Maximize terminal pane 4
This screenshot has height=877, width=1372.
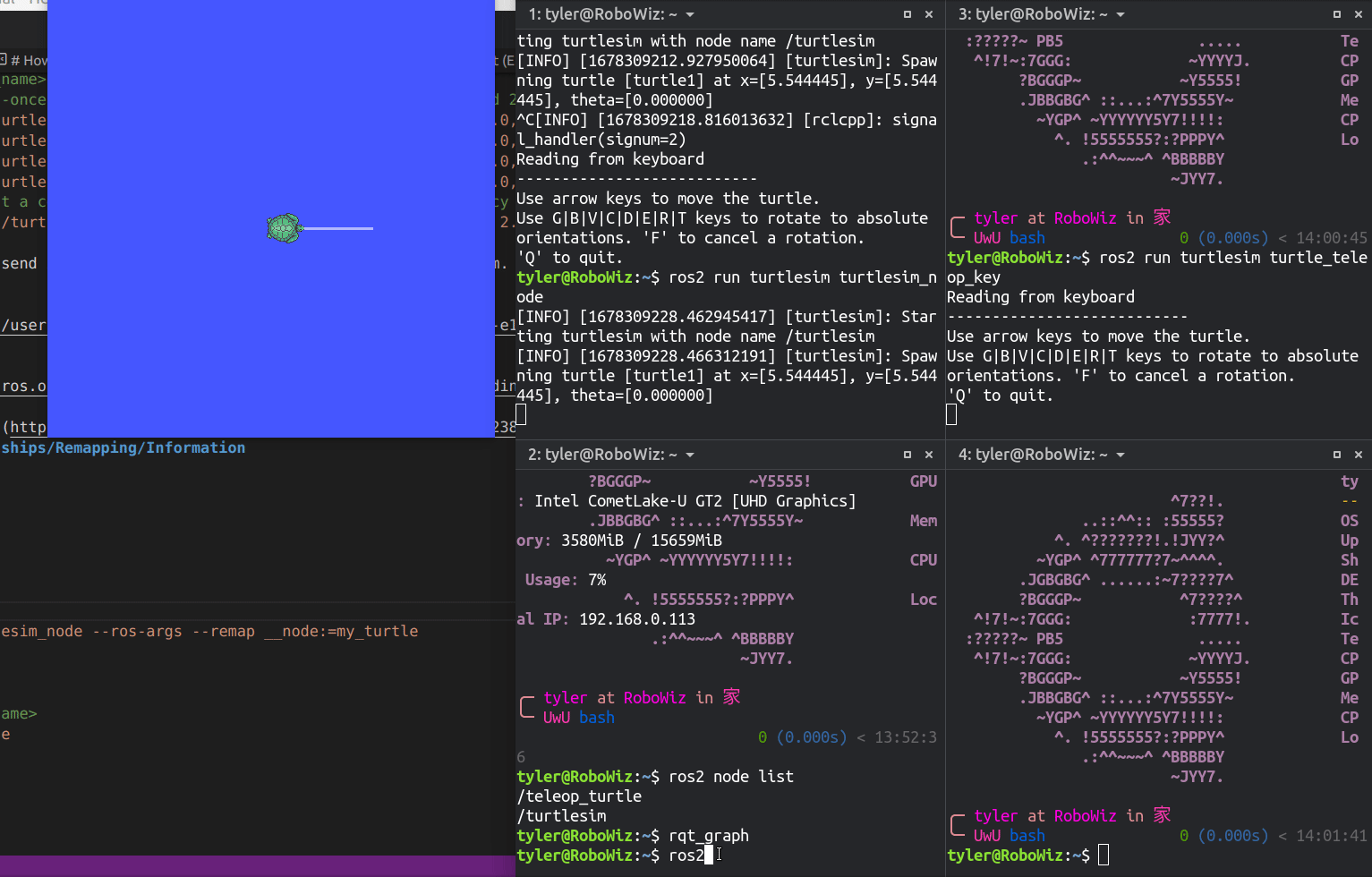pyautogui.click(x=1337, y=455)
